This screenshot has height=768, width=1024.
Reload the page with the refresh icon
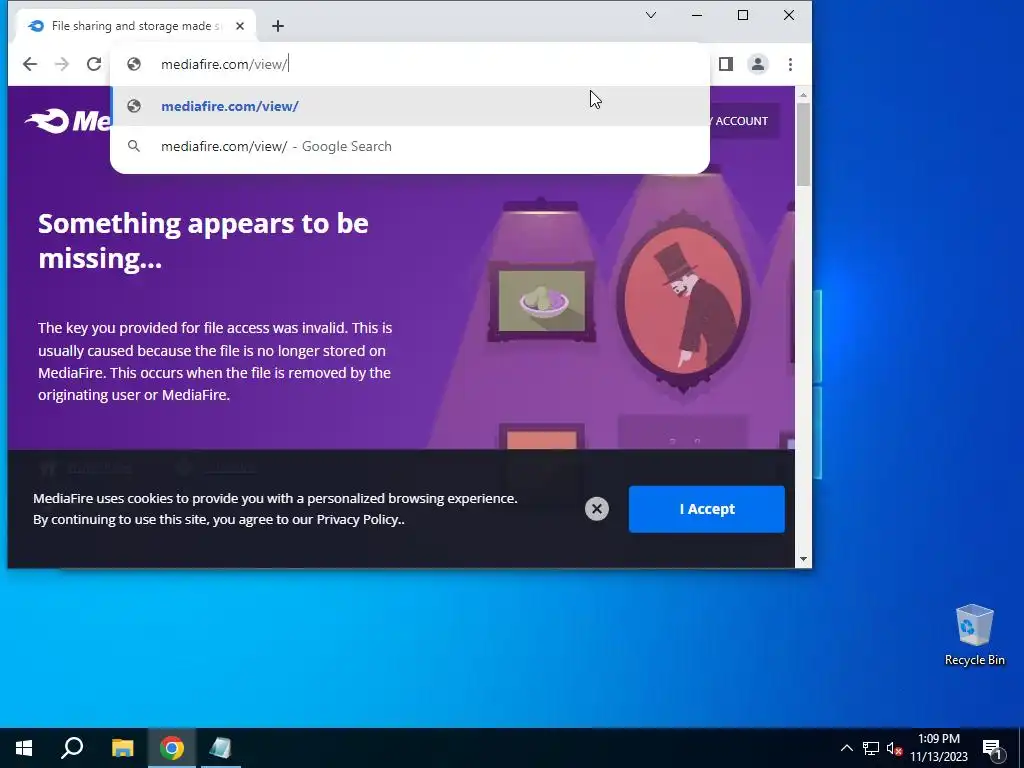coord(94,64)
